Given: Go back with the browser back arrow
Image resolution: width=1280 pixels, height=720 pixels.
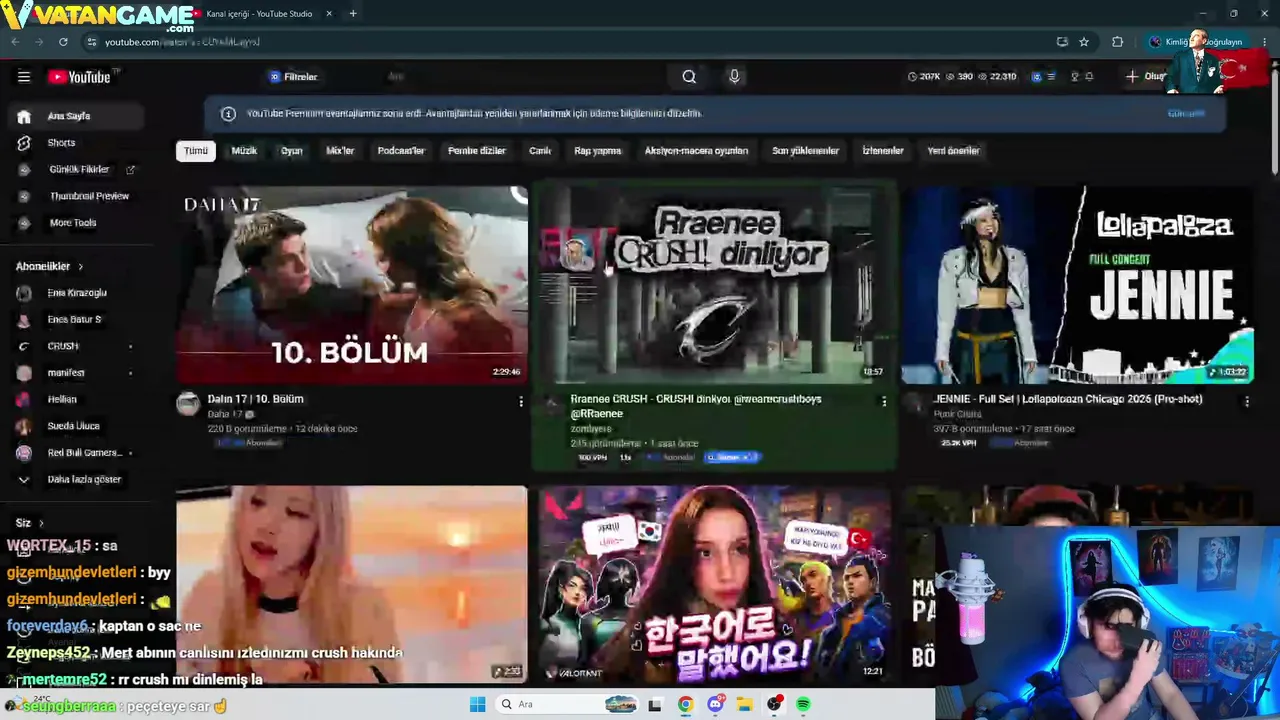Looking at the screenshot, I should coord(15,42).
